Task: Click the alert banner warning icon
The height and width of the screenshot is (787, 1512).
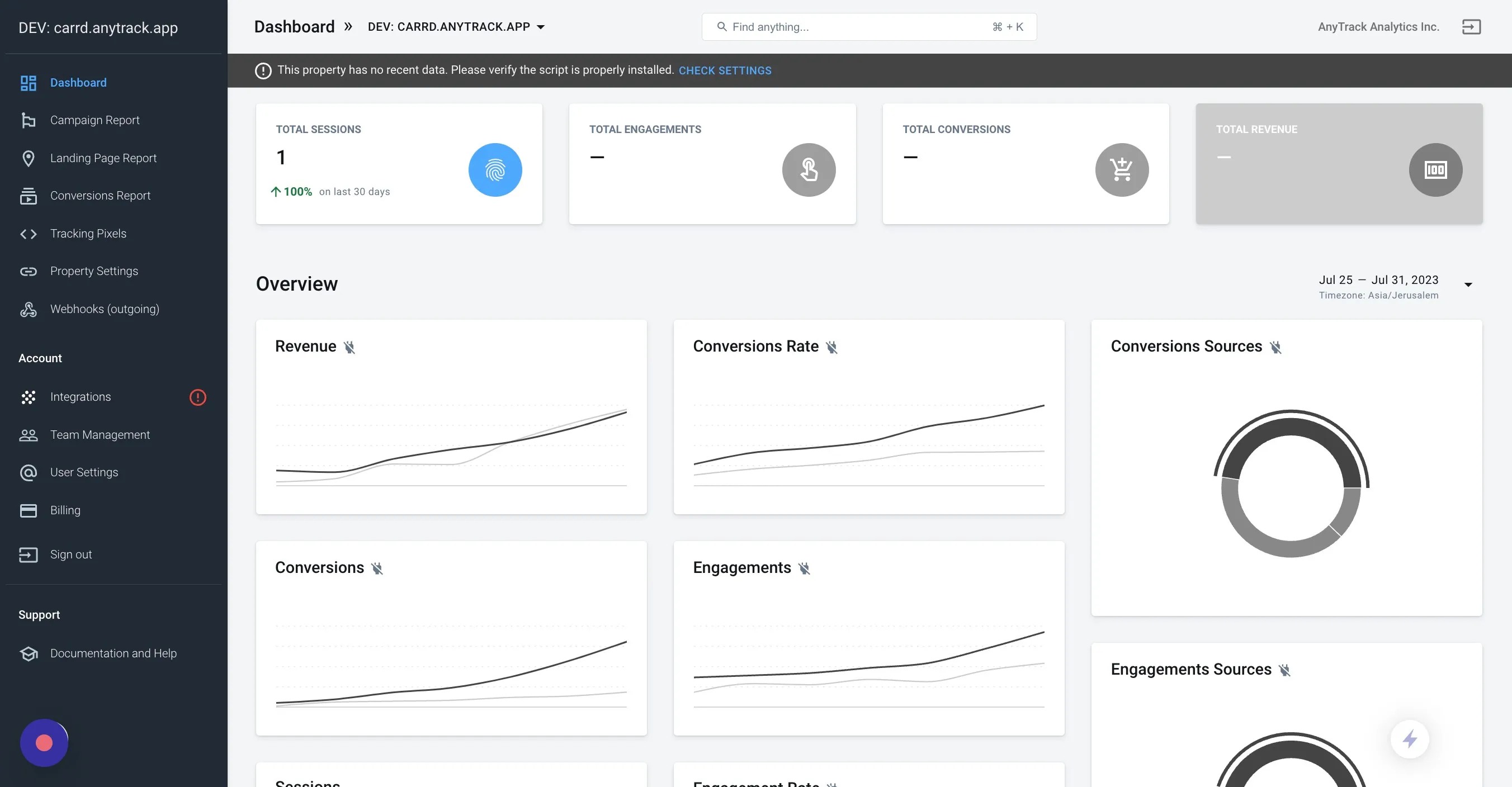Action: click(x=263, y=70)
